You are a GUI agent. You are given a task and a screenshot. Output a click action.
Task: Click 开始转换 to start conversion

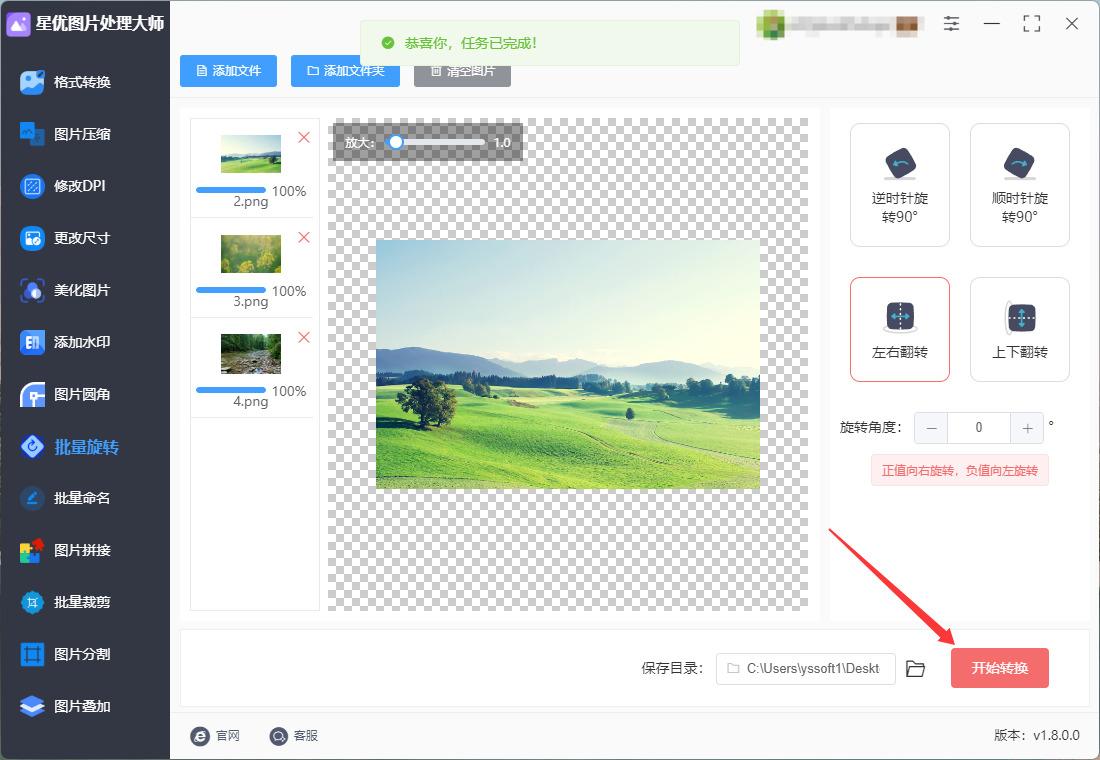point(1000,668)
